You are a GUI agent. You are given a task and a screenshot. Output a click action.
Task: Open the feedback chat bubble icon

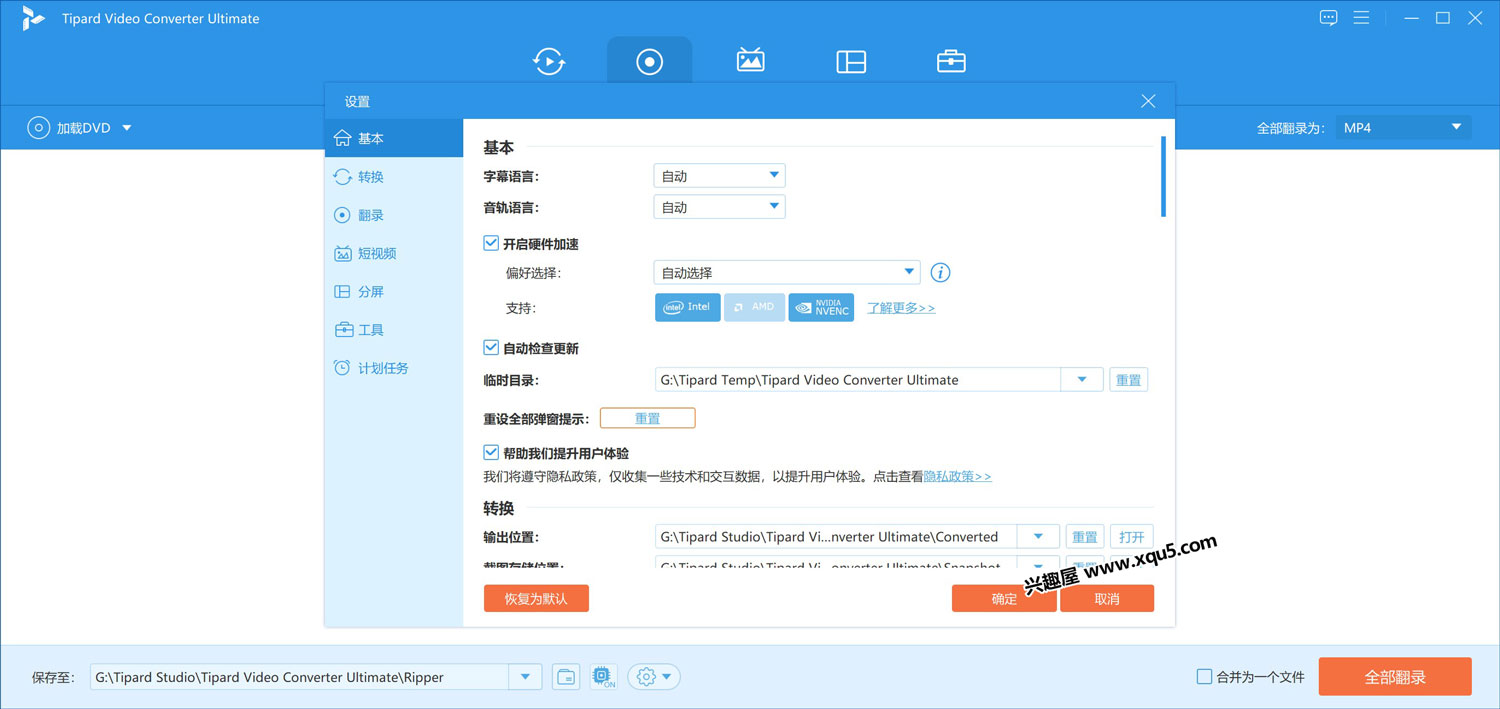1328,18
